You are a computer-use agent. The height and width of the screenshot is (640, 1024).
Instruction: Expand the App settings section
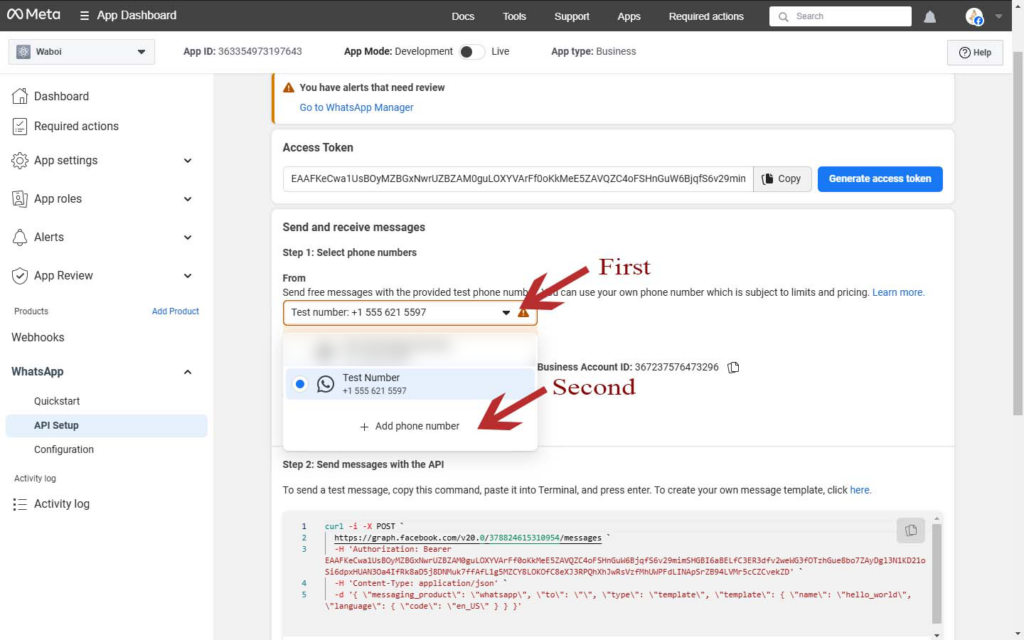187,161
